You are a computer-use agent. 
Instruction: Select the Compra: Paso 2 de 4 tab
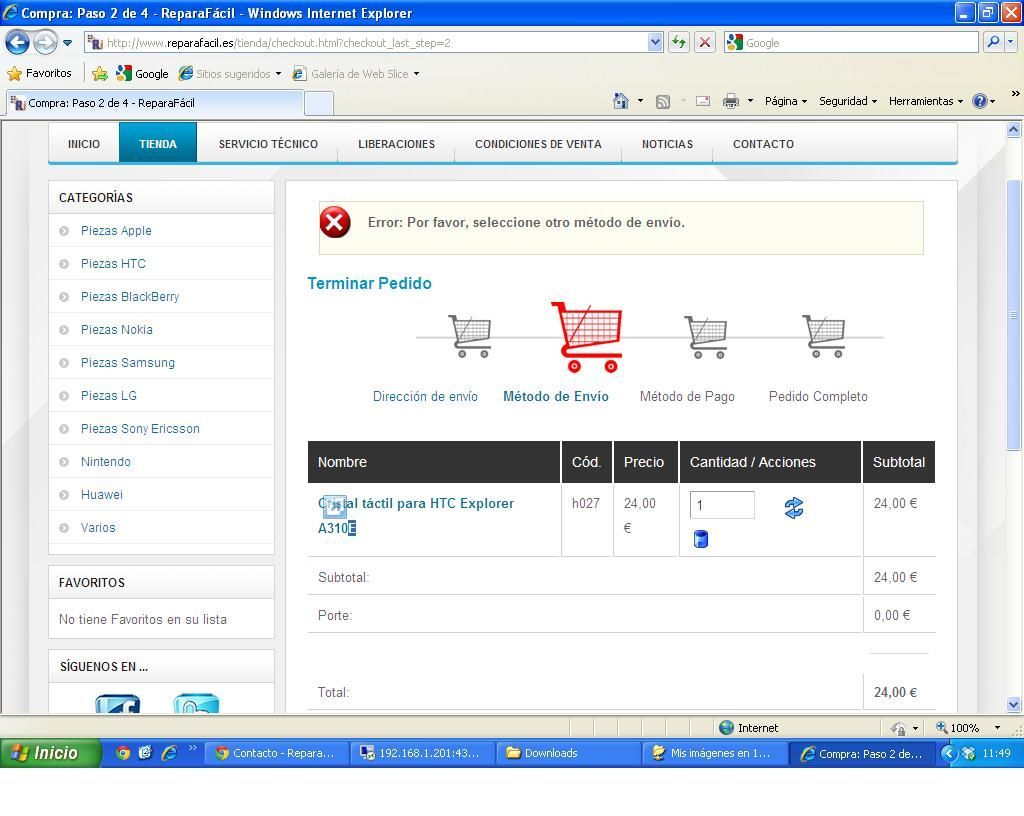click(155, 103)
